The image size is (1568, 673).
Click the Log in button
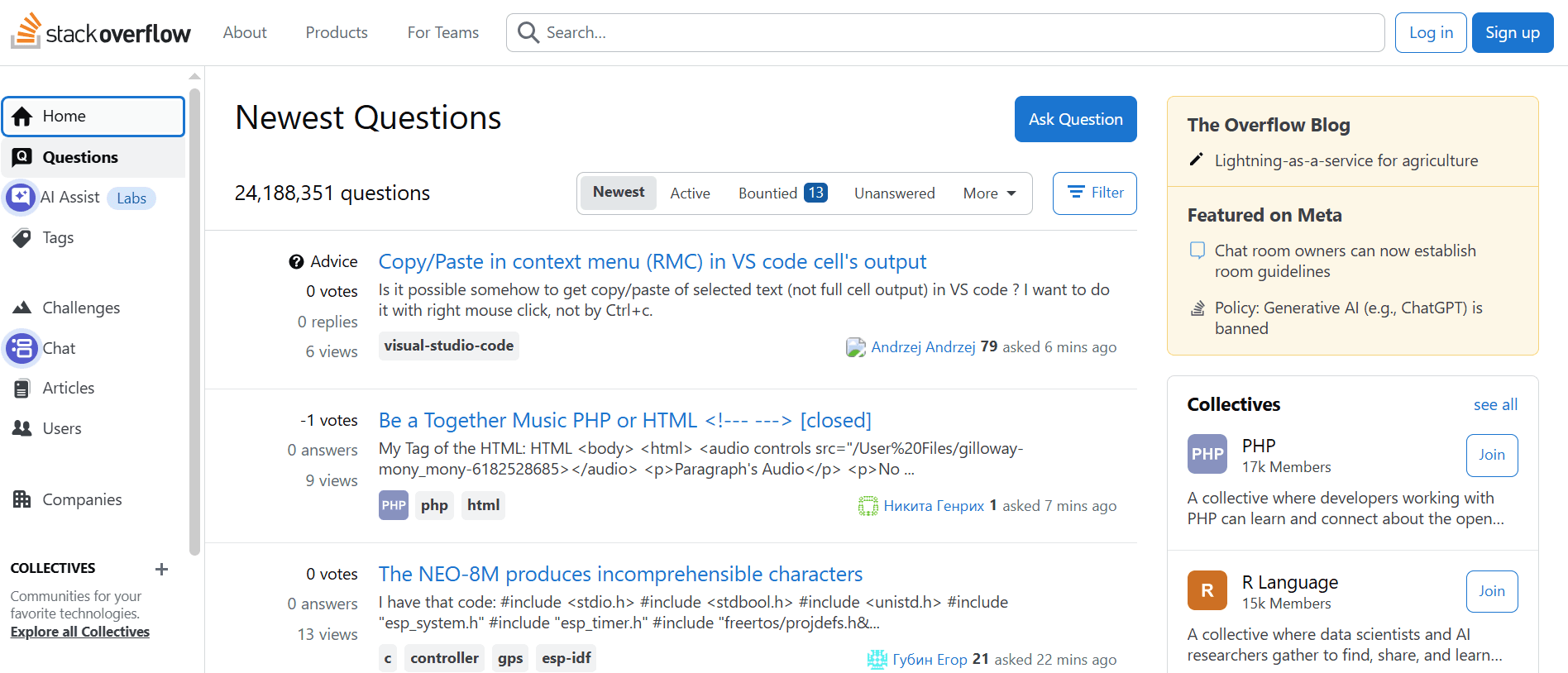[x=1431, y=33]
